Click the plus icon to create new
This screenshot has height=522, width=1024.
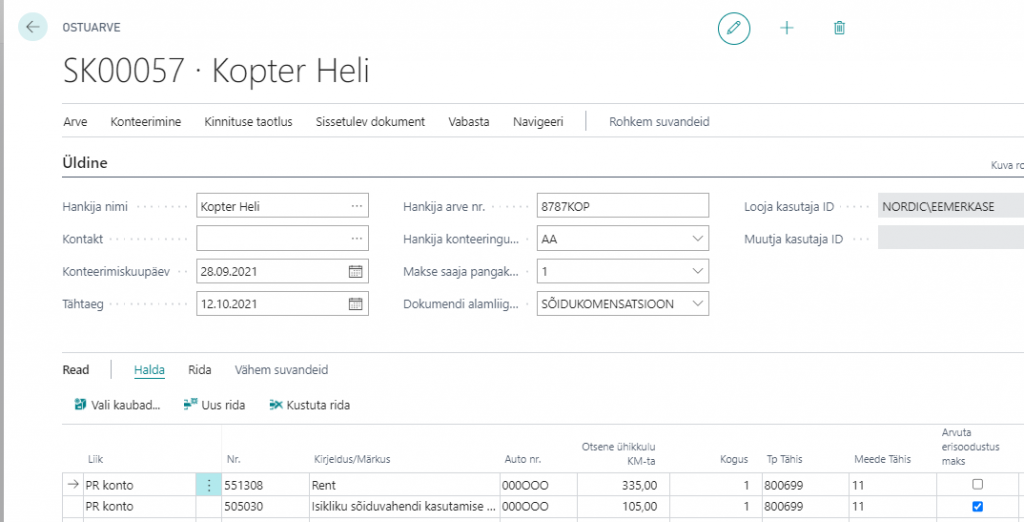point(787,28)
